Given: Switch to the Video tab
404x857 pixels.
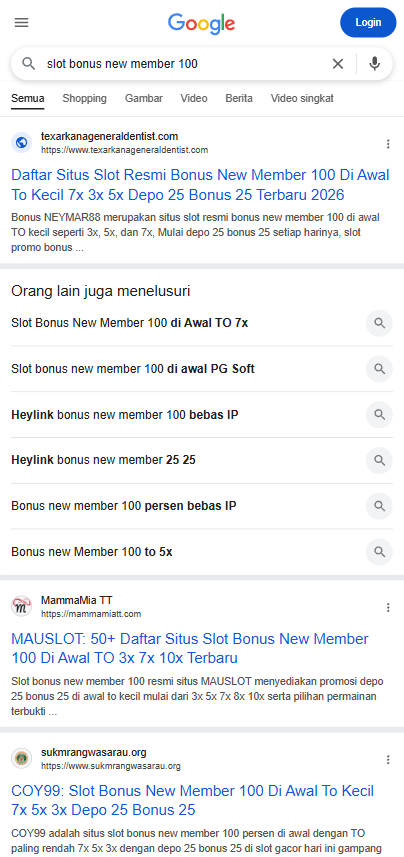Looking at the screenshot, I should (x=194, y=98).
